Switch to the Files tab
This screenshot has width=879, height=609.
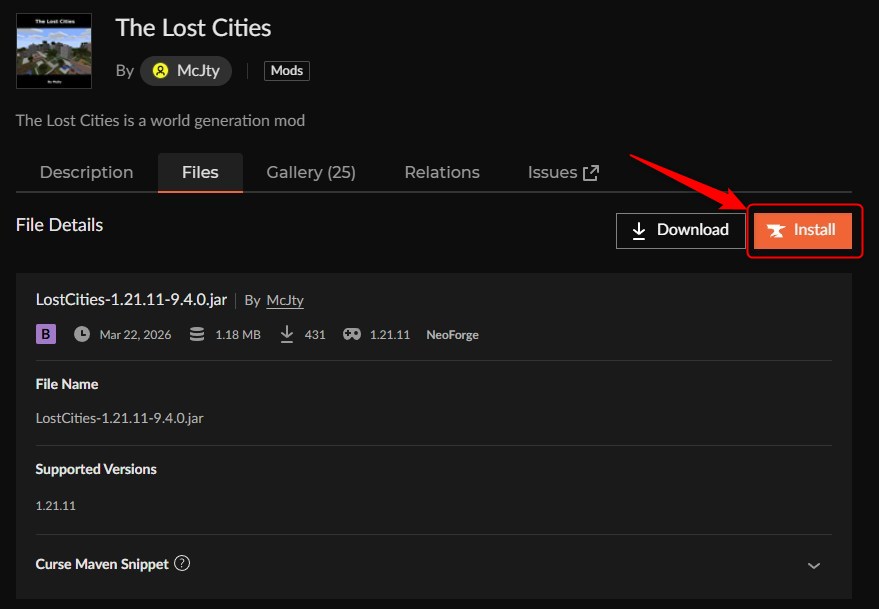200,172
